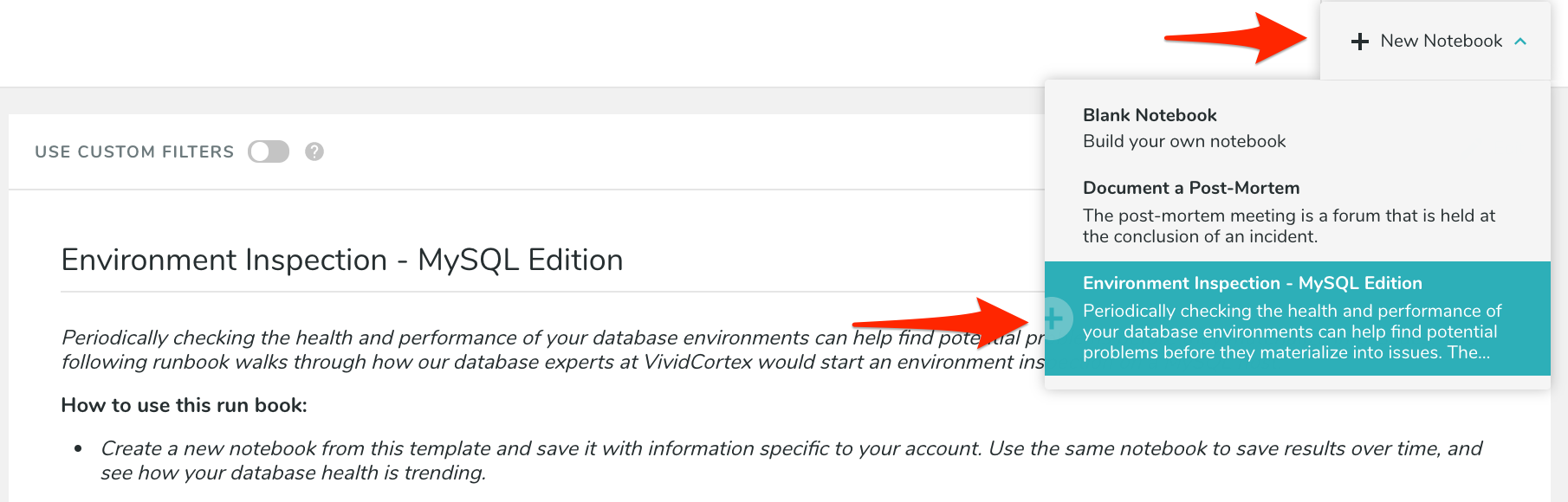The height and width of the screenshot is (502, 1568).
Task: Choose the Document a Post-Mortem template
Action: tap(1191, 188)
